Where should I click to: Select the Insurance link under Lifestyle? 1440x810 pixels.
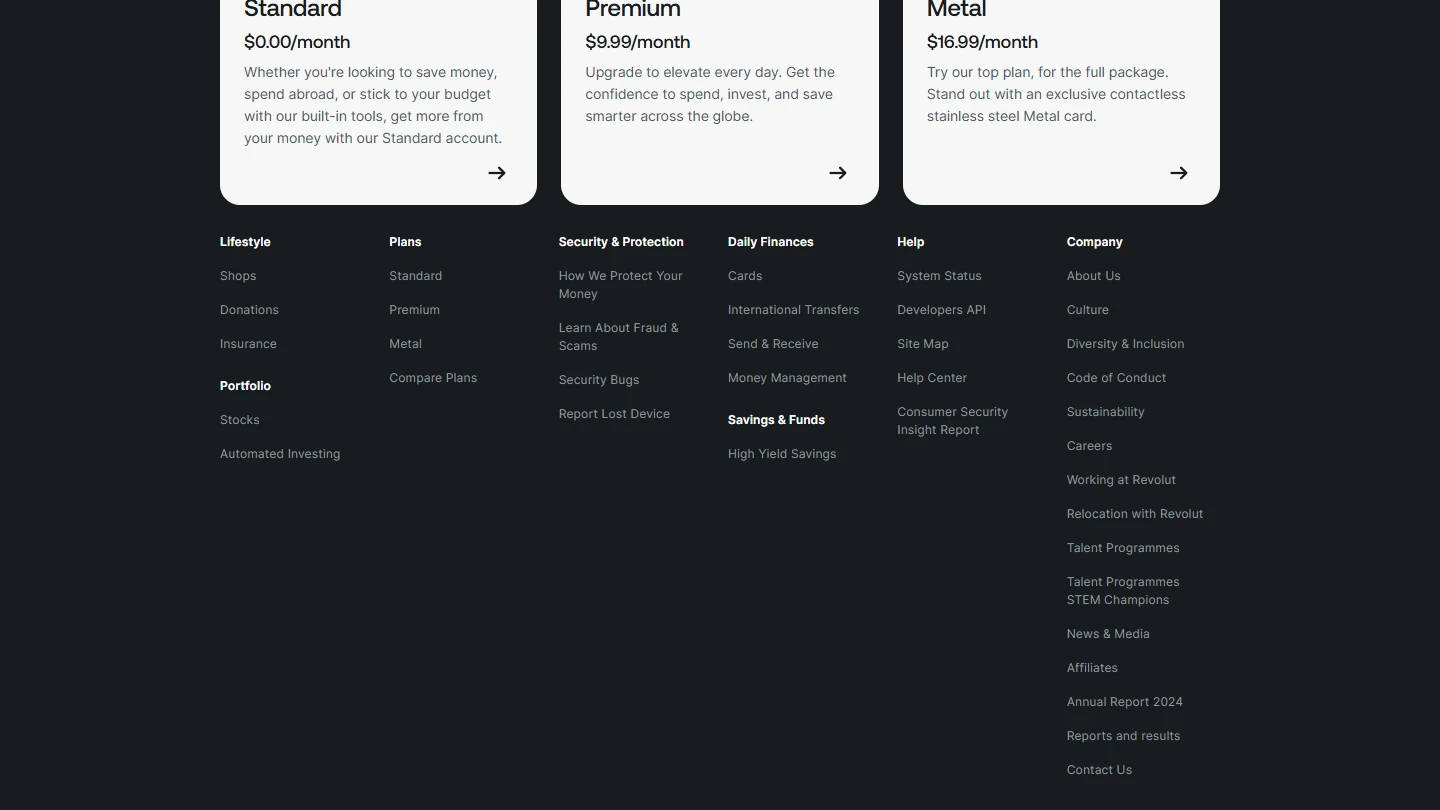(248, 344)
